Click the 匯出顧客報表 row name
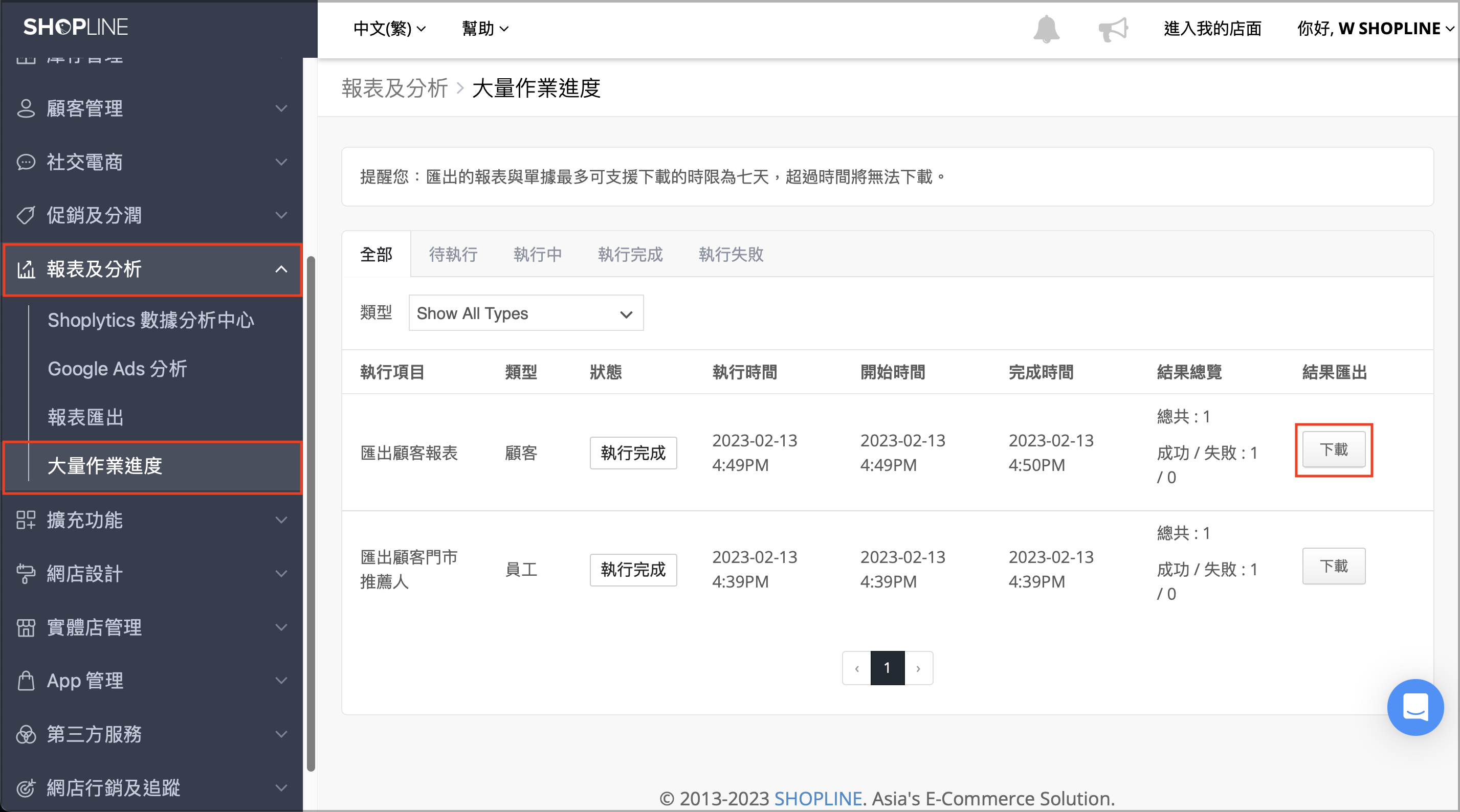Screen dimensions: 1460x812 [409, 453]
